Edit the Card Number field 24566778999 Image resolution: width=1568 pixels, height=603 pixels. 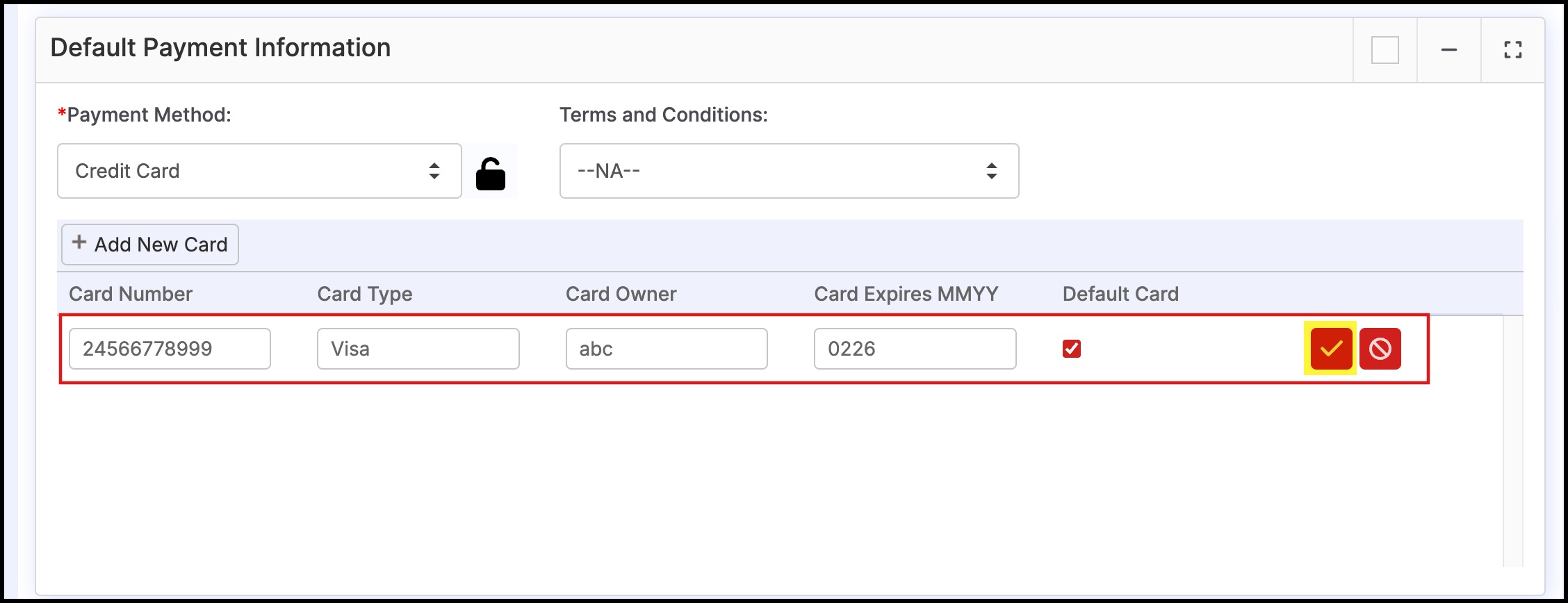170,349
